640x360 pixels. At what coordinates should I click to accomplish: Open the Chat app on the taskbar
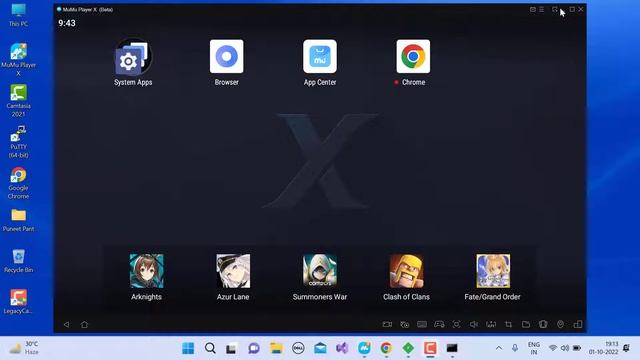point(253,348)
